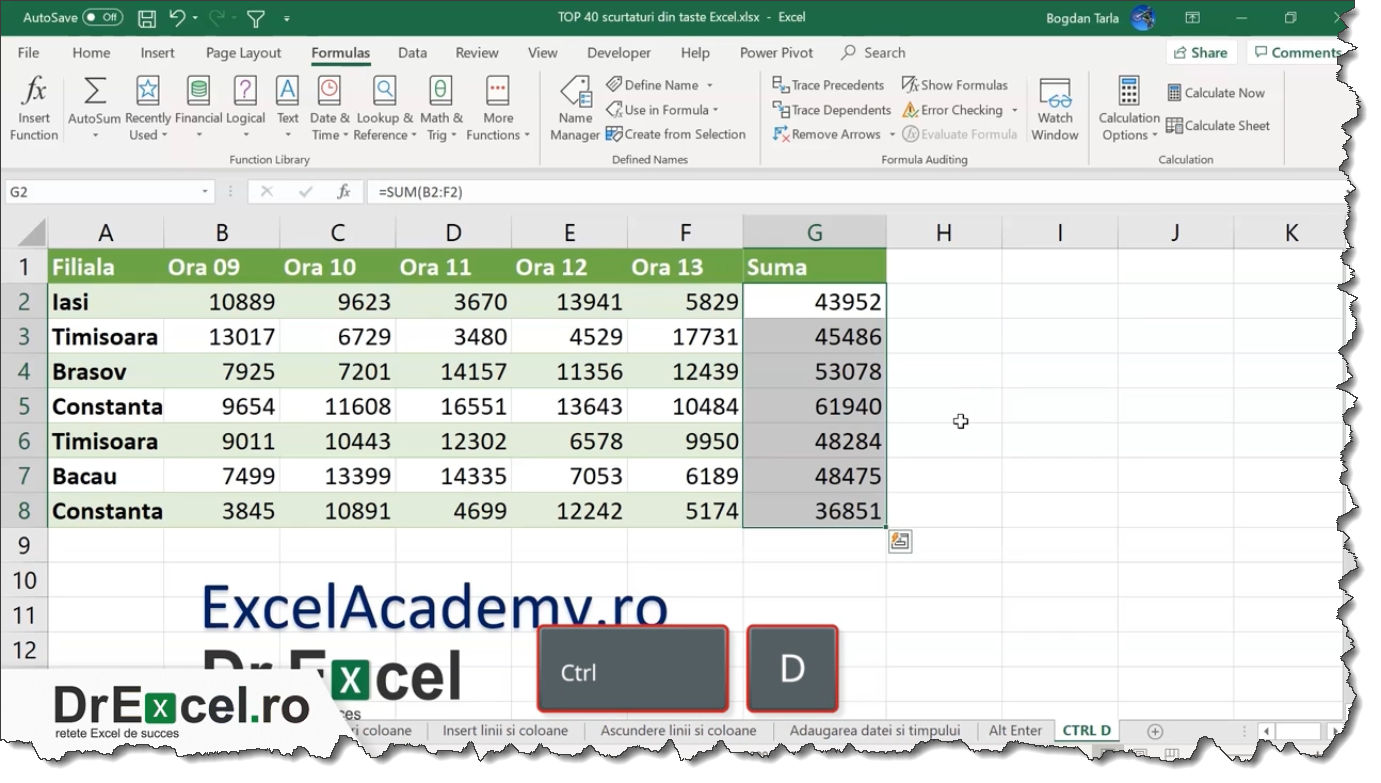The image size is (1381, 783).
Task: Run Error Checking
Action: coord(952,110)
